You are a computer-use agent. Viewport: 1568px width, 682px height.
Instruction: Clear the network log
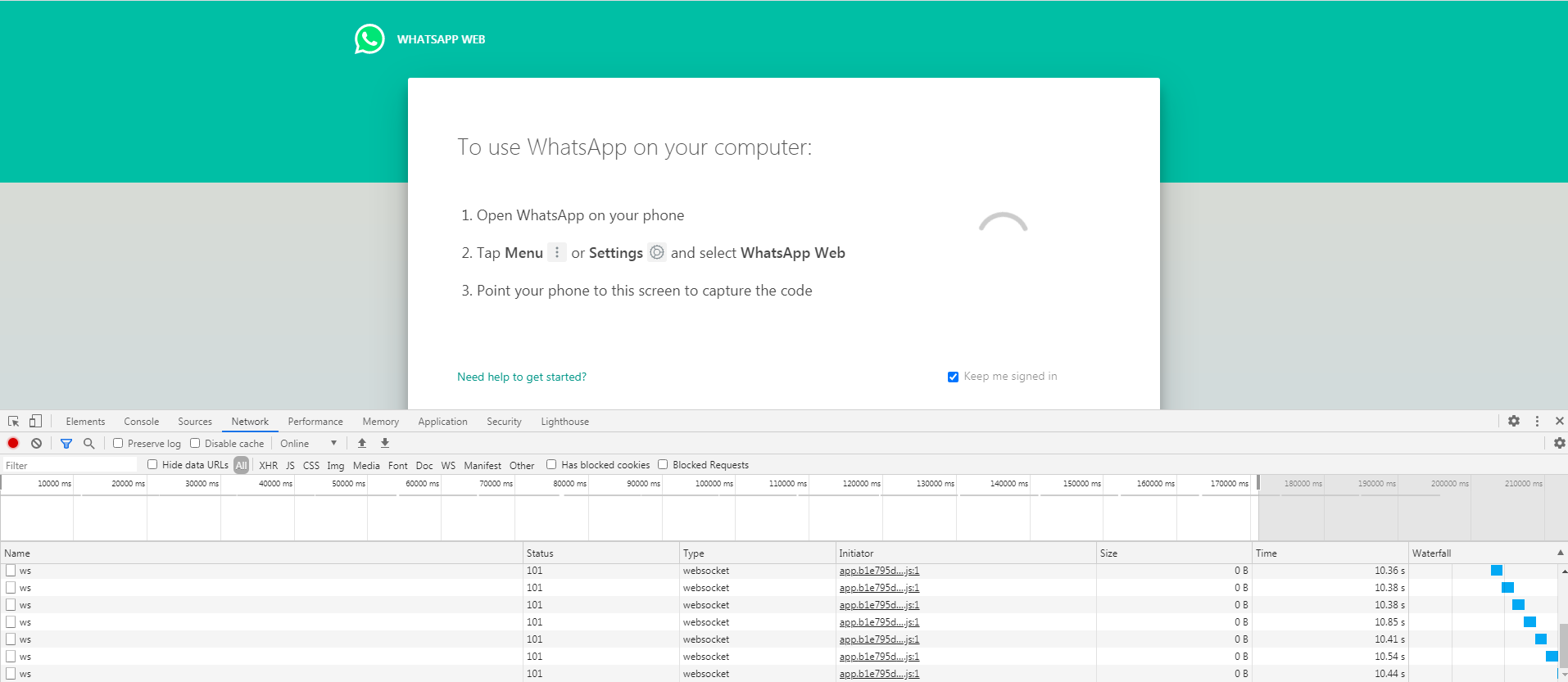click(x=36, y=443)
